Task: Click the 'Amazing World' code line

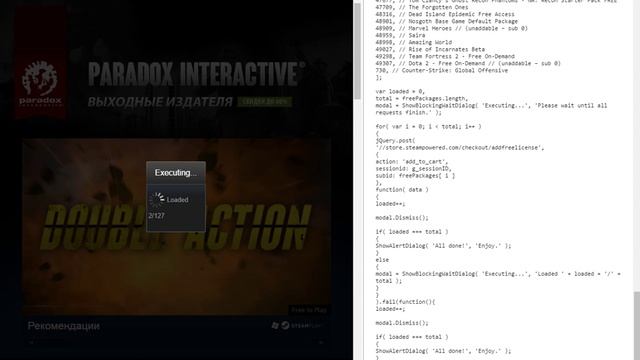Action: pos(413,42)
